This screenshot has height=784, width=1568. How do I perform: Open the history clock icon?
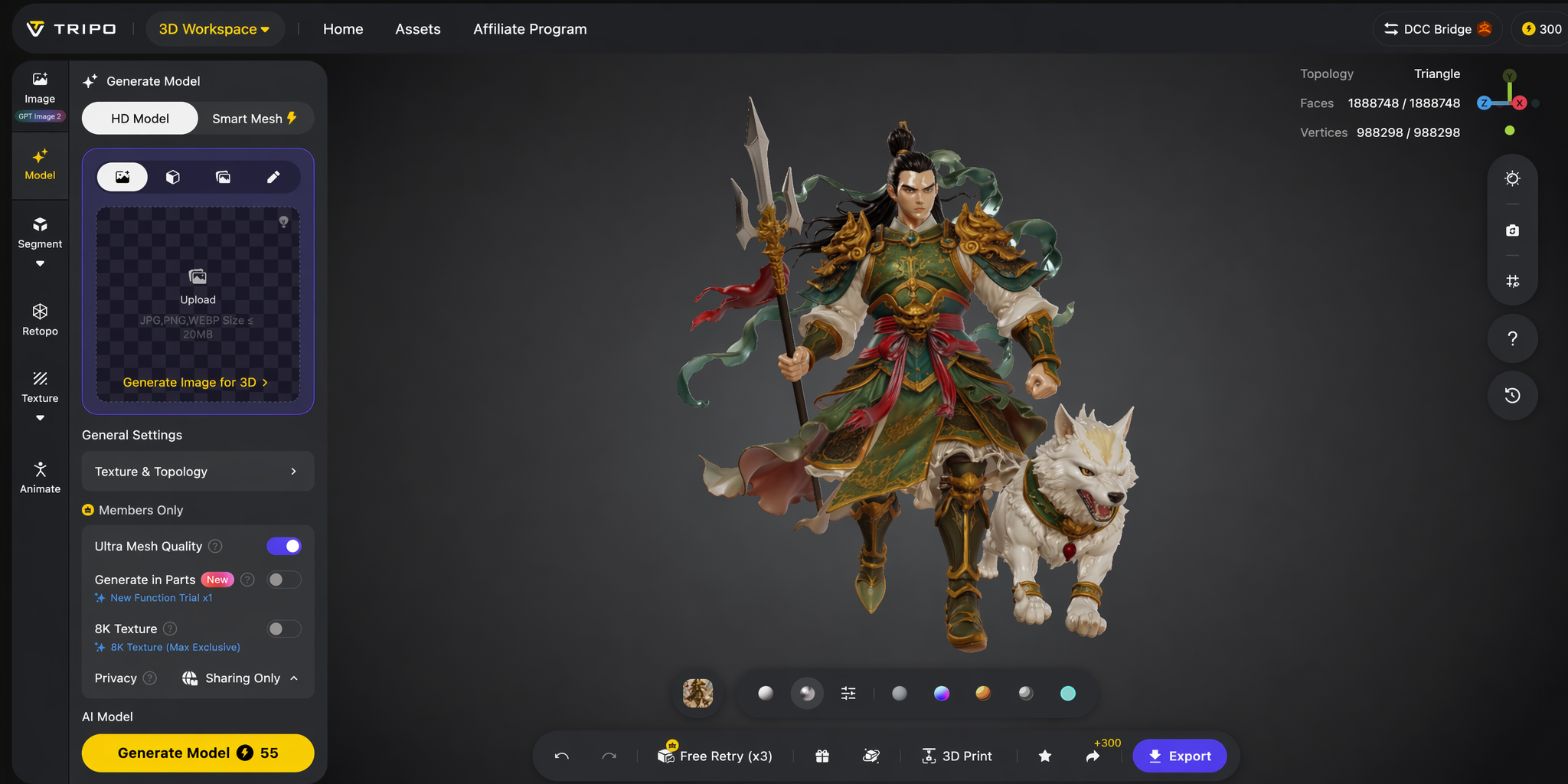1512,396
